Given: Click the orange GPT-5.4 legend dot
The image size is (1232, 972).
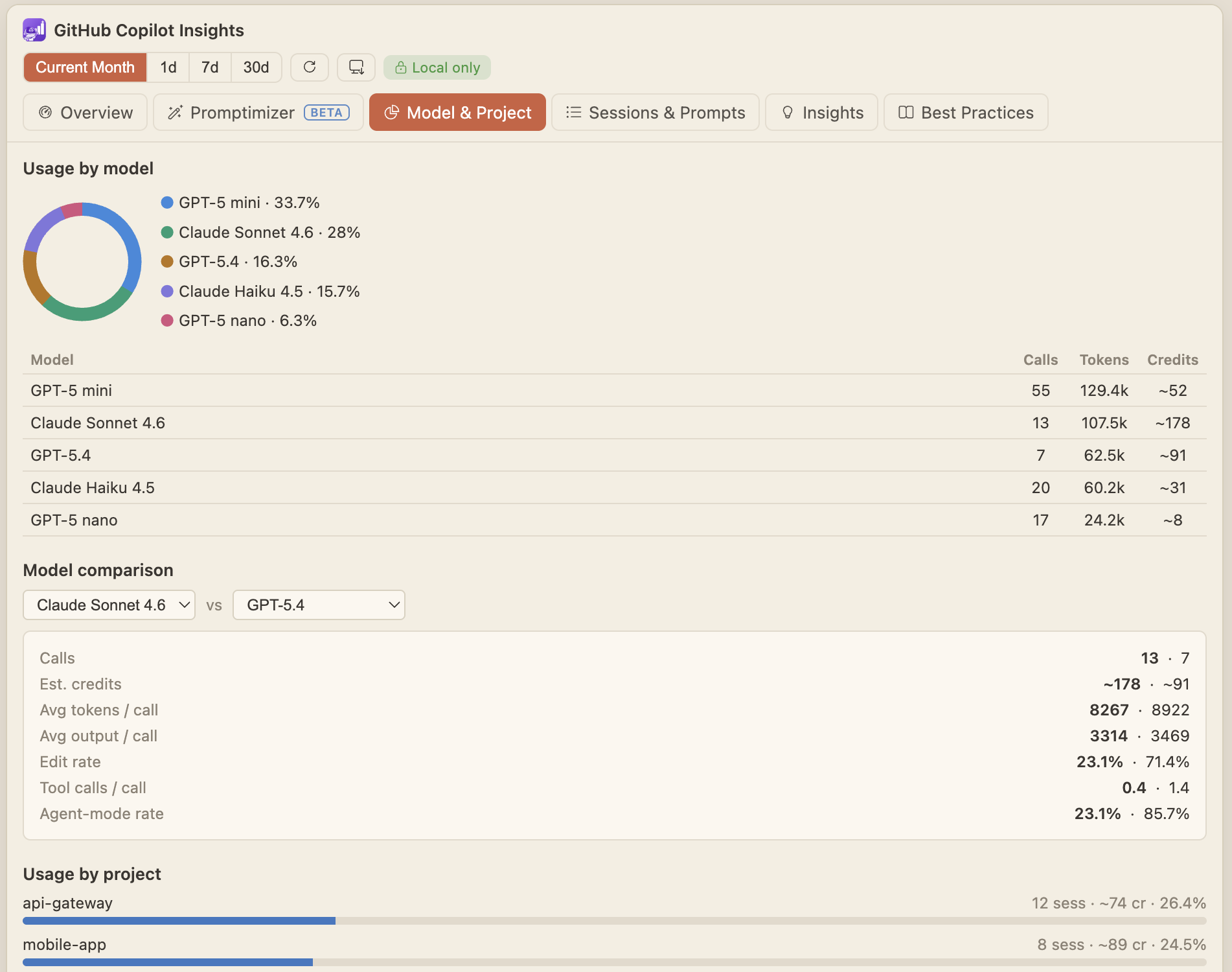Looking at the screenshot, I should [x=167, y=261].
